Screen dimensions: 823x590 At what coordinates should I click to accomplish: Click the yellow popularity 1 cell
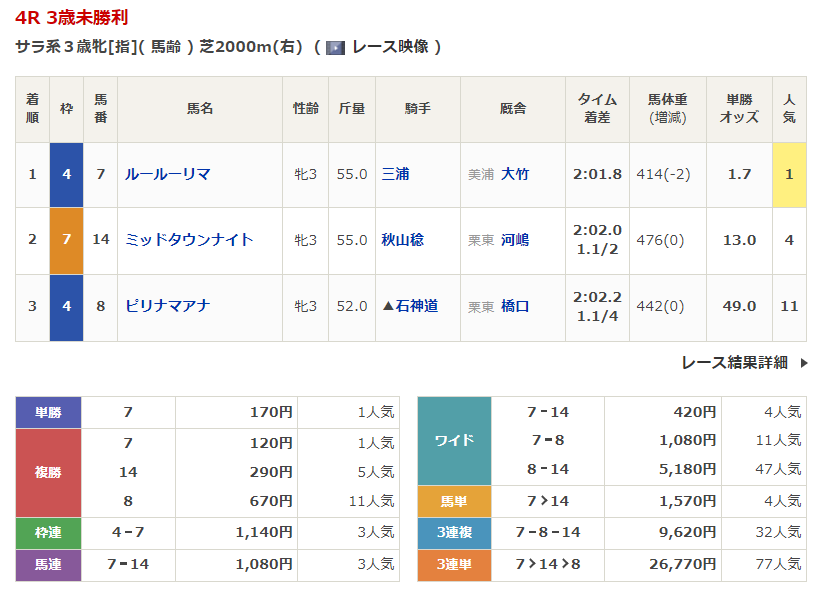tap(789, 174)
